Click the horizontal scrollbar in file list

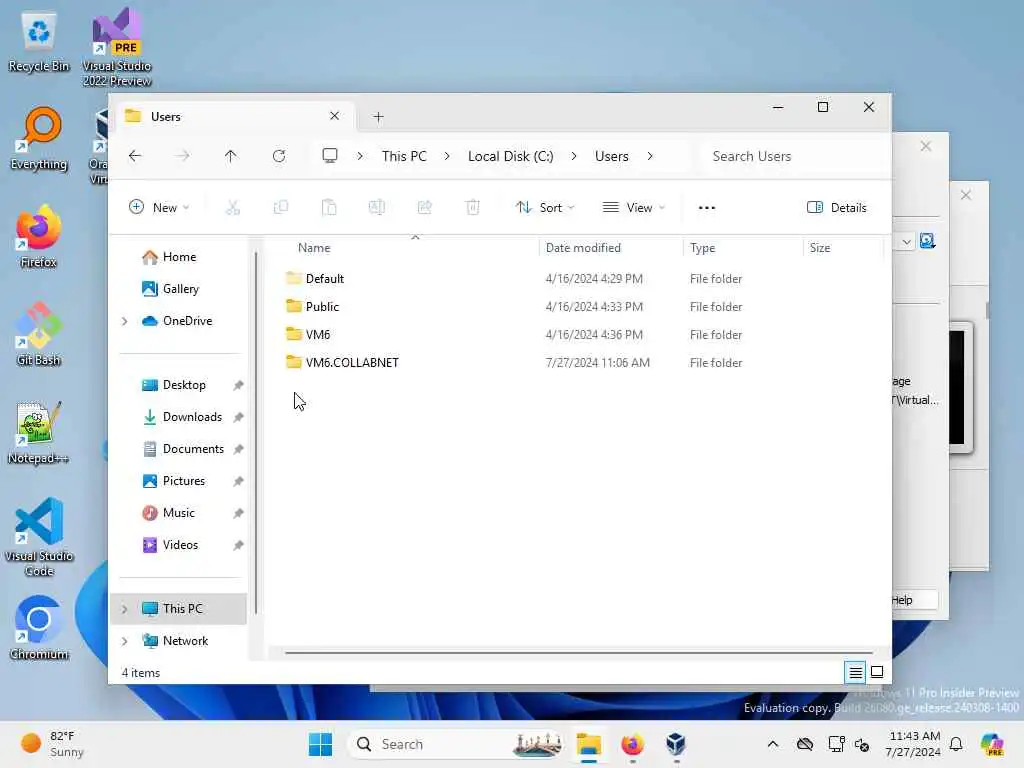579,652
